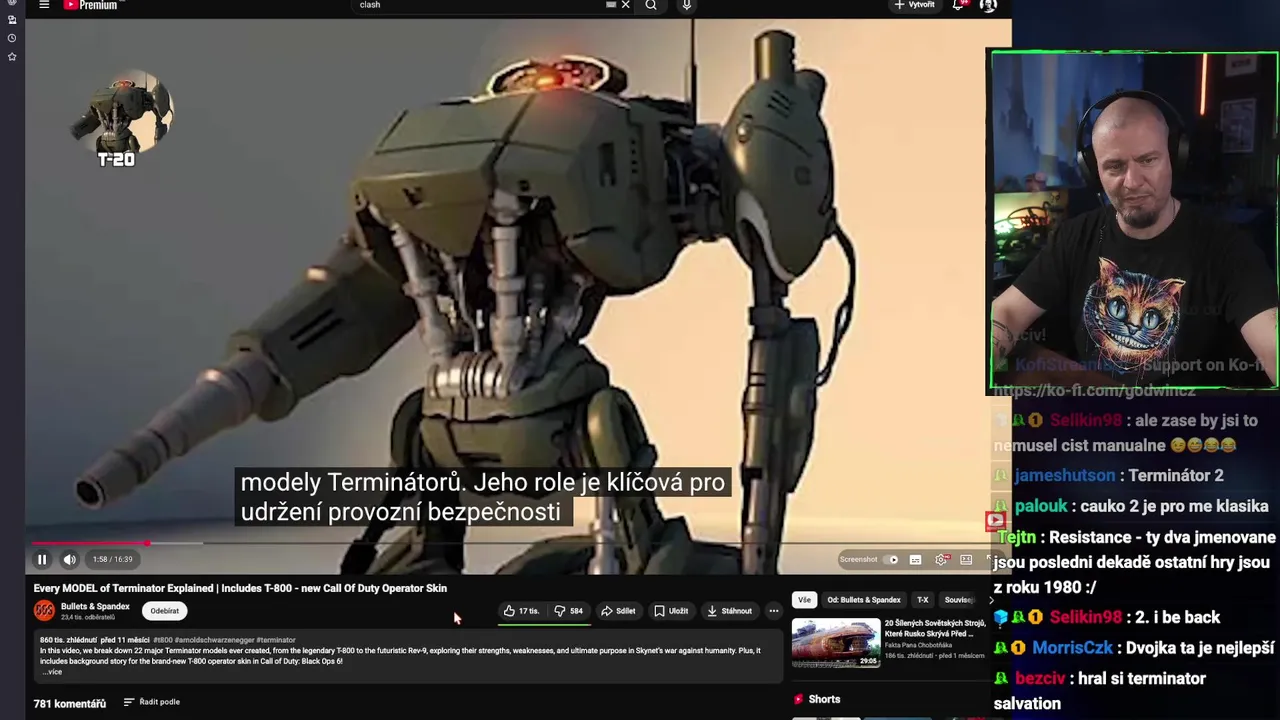This screenshot has width=1280, height=720.
Task: Save video with Uložit button
Action: [671, 611]
